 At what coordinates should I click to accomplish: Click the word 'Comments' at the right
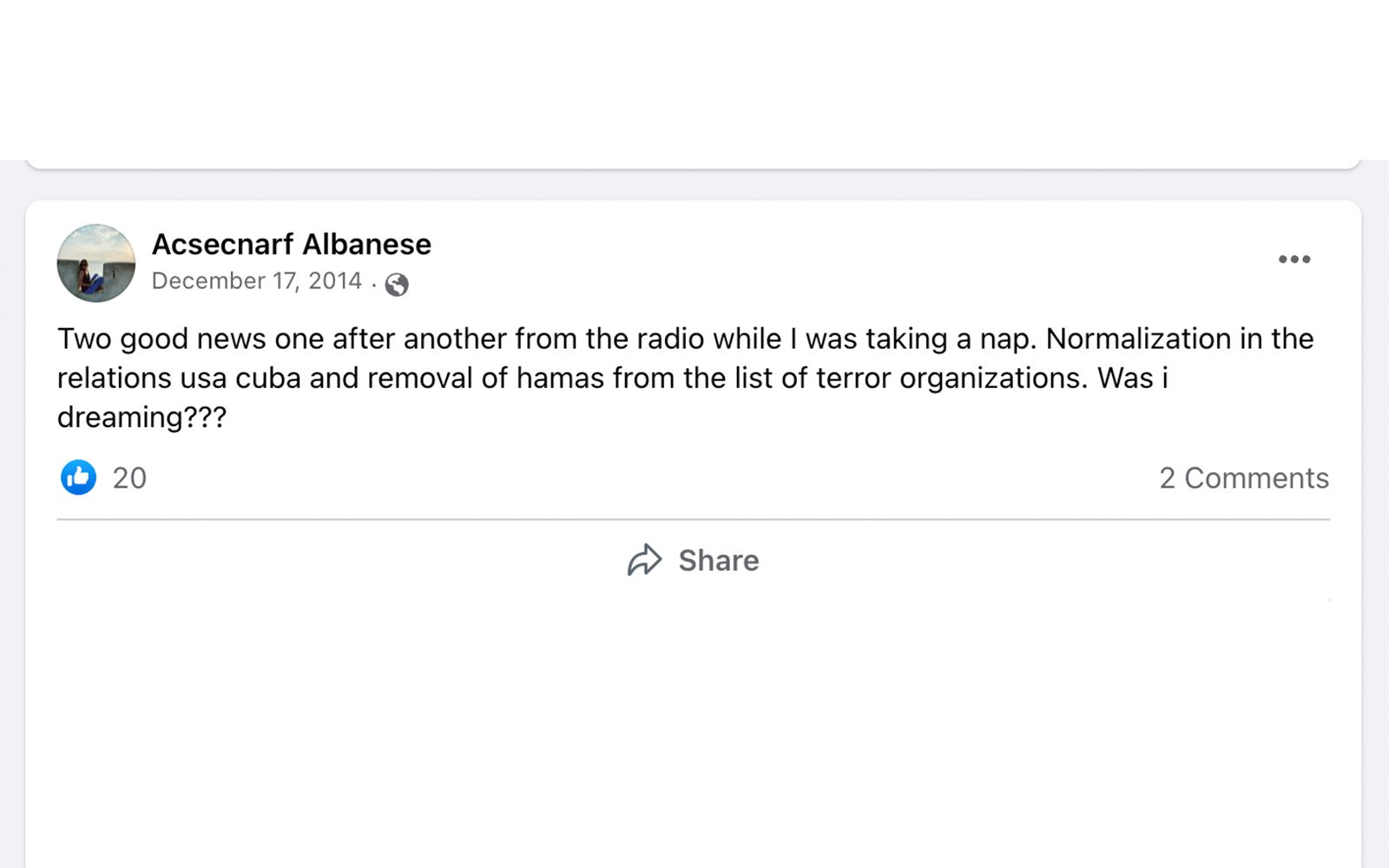1256,478
